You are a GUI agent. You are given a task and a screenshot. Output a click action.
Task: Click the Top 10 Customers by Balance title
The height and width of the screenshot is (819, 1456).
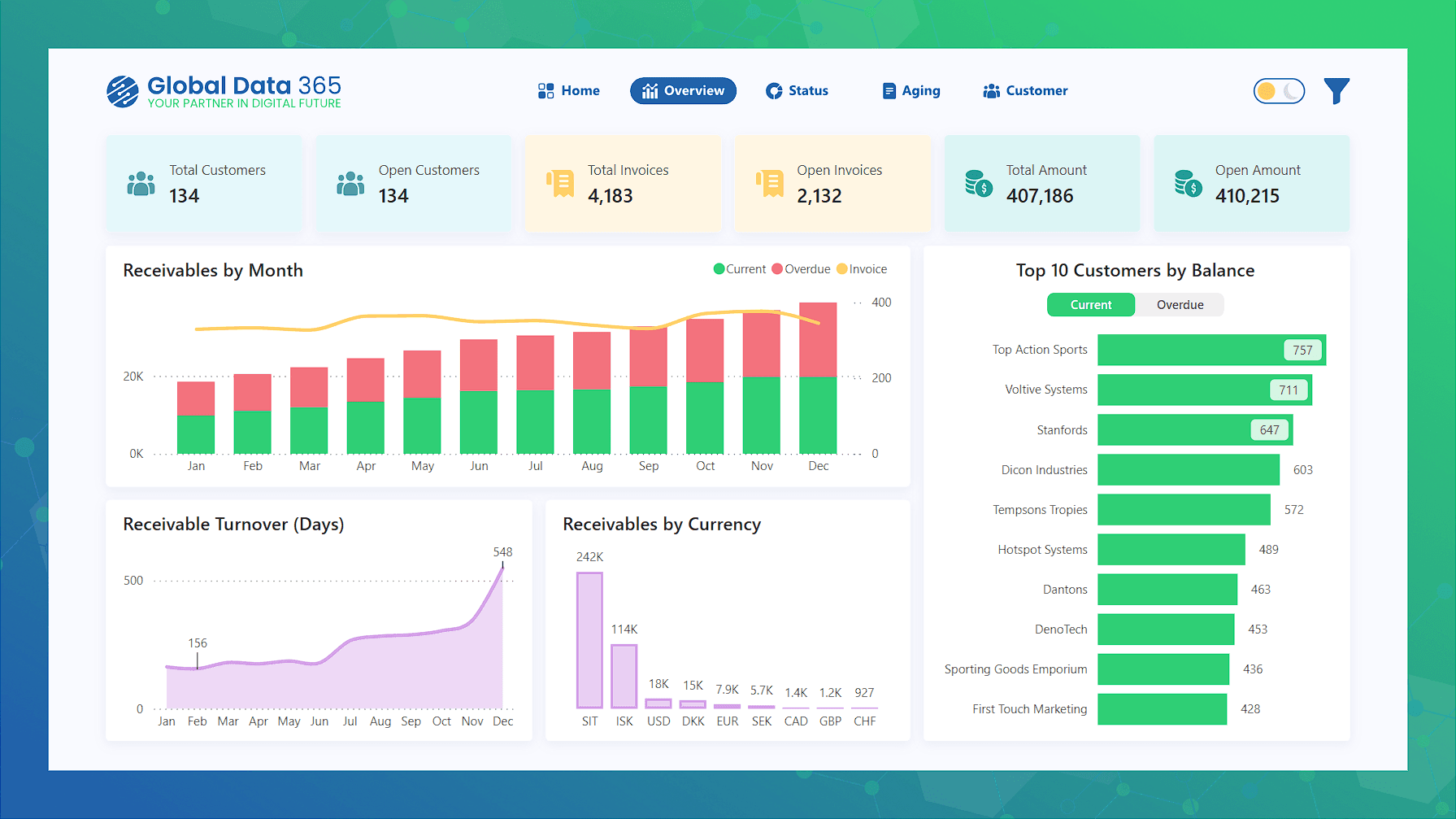click(x=1135, y=270)
